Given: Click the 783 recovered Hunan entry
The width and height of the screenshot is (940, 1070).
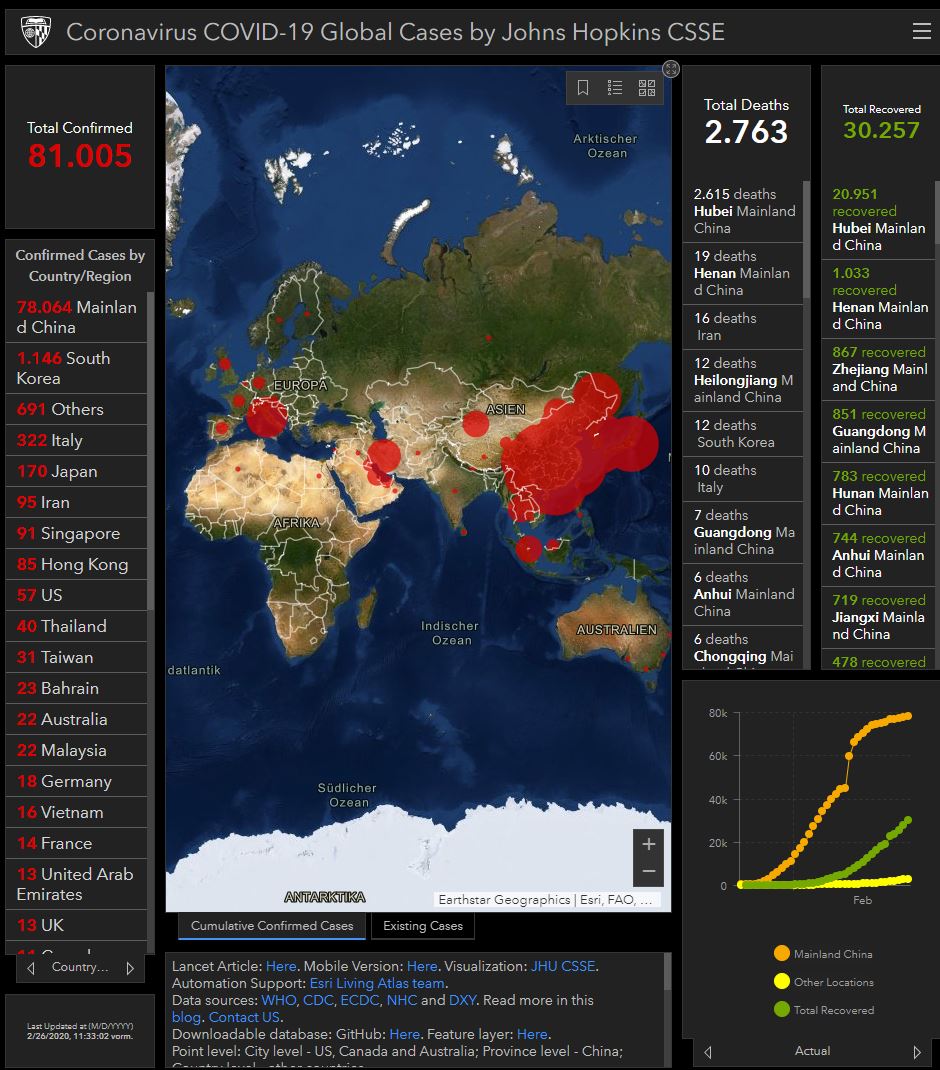Looking at the screenshot, I should coord(878,493).
